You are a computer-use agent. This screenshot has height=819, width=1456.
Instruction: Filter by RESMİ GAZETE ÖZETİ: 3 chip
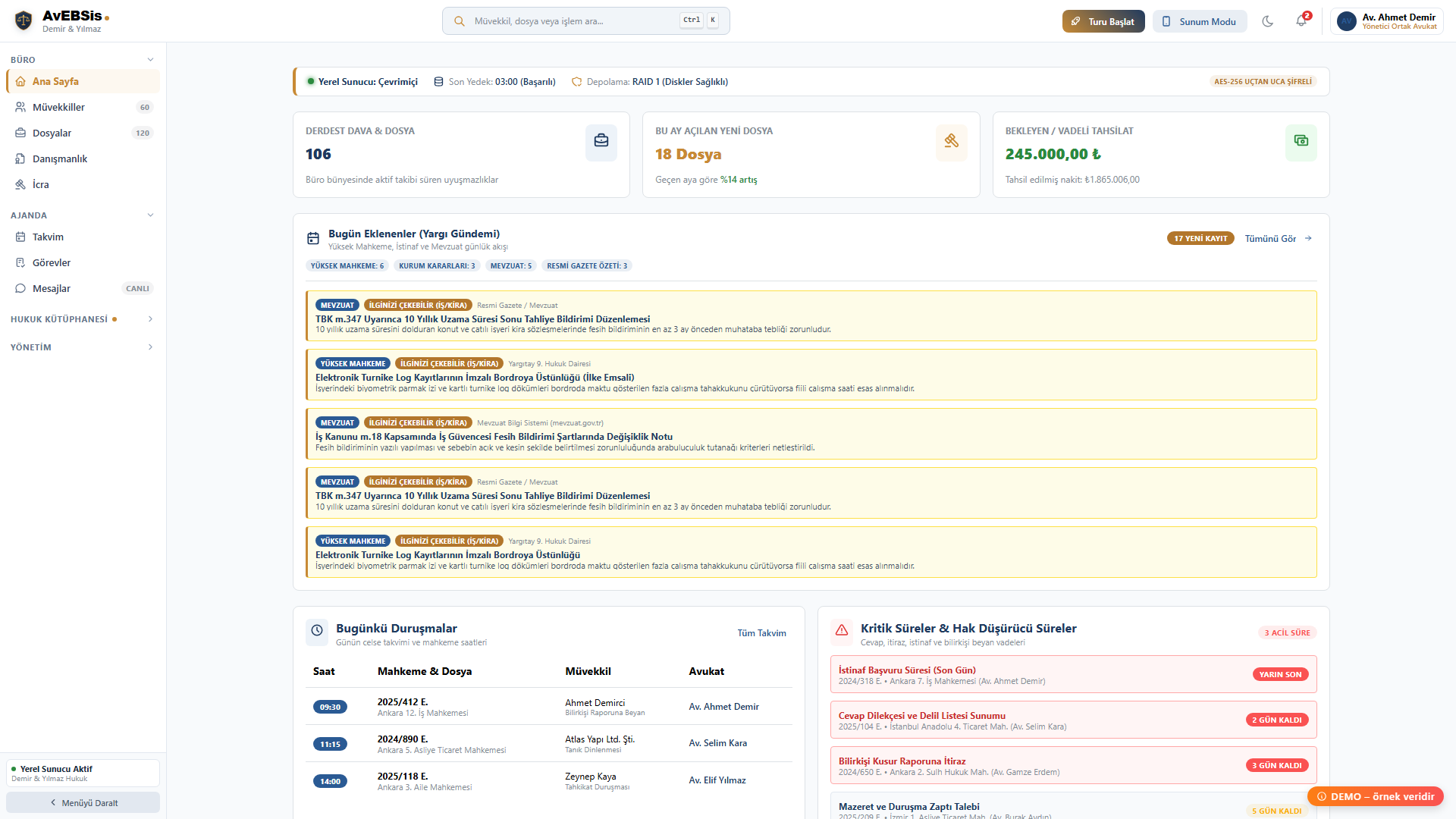[587, 265]
